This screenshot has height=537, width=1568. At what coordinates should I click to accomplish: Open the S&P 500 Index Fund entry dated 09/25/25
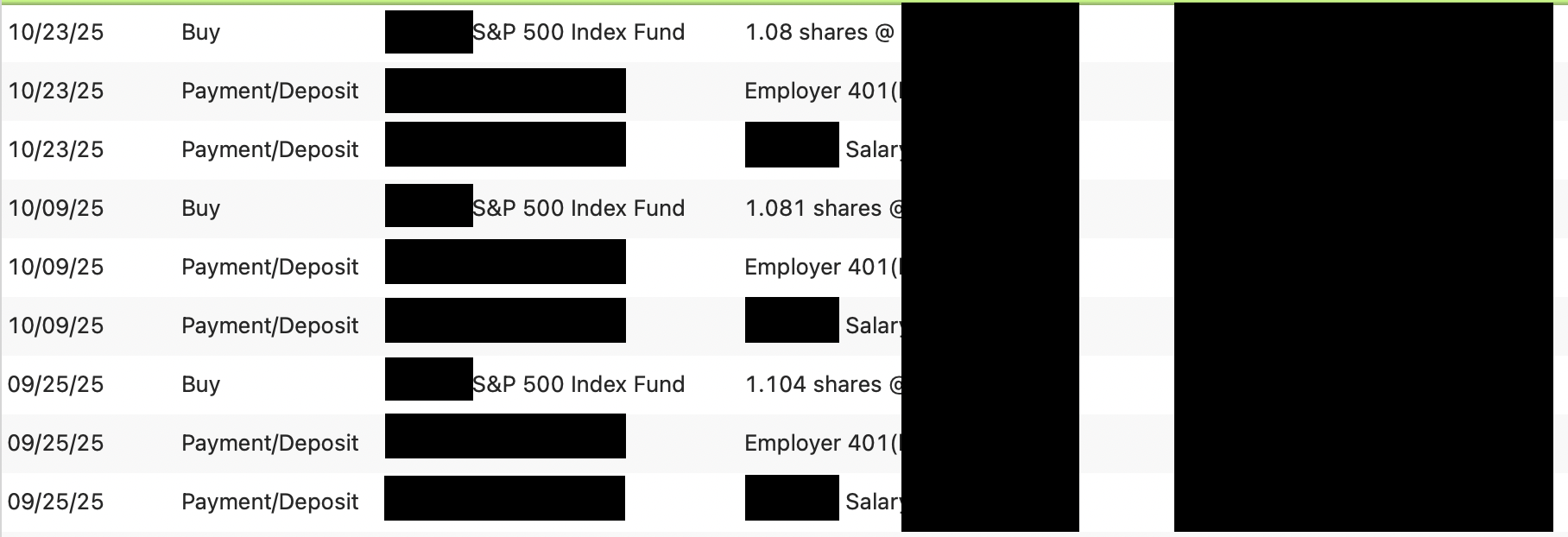point(579,384)
